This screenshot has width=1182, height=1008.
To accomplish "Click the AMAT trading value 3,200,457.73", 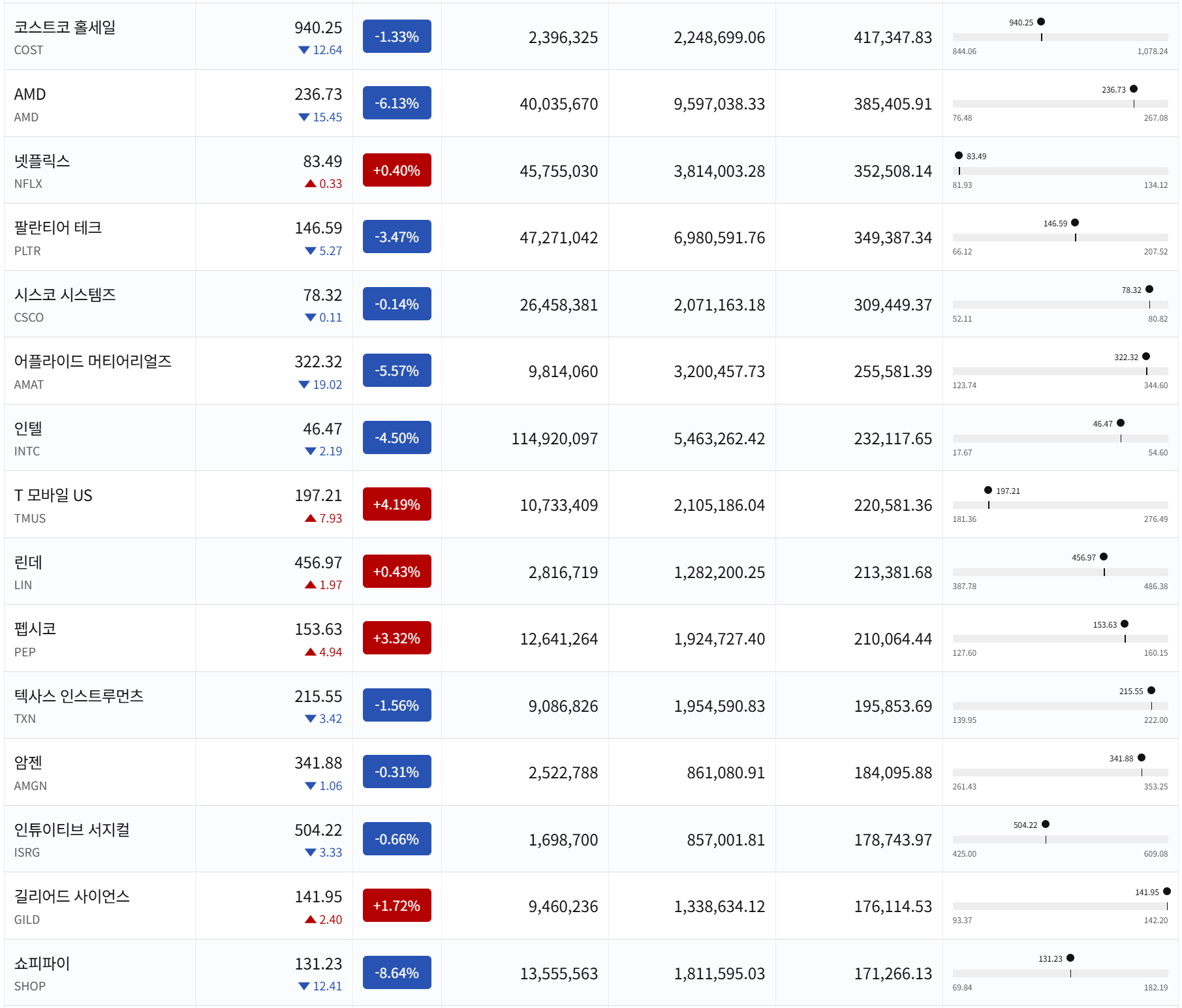I will tap(719, 371).
